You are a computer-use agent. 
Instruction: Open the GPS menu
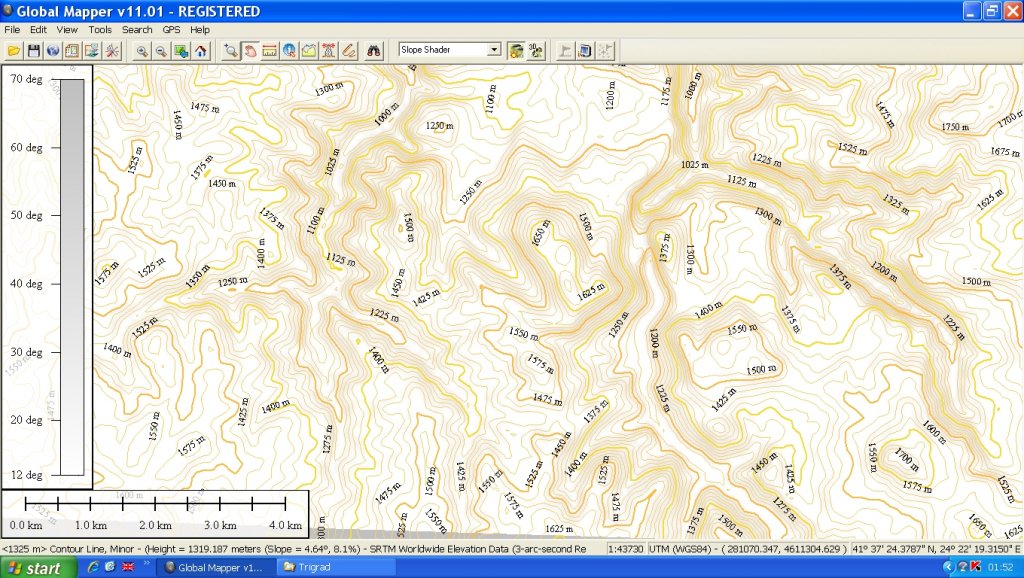coord(171,30)
